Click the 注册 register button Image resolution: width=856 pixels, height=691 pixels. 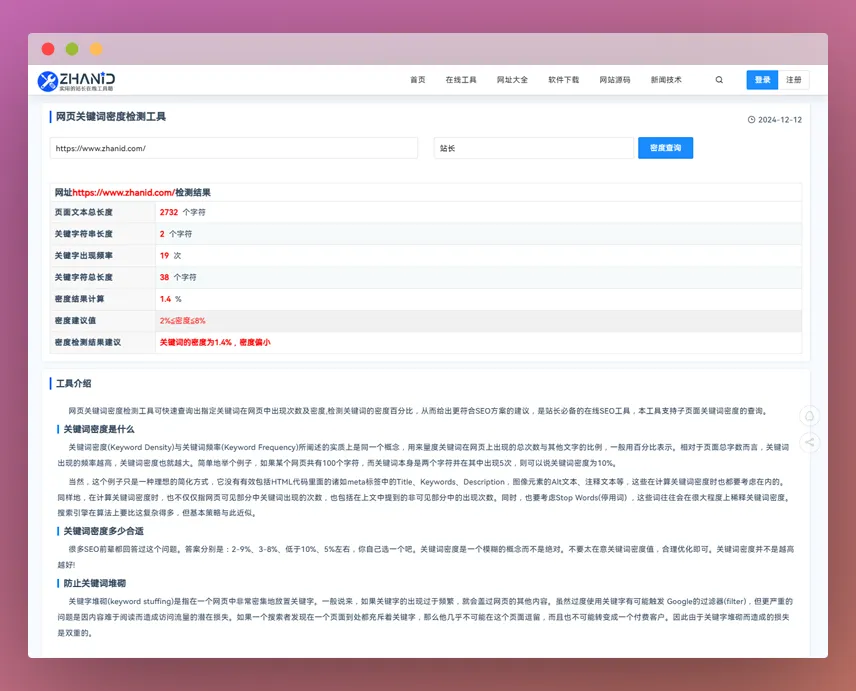(796, 79)
